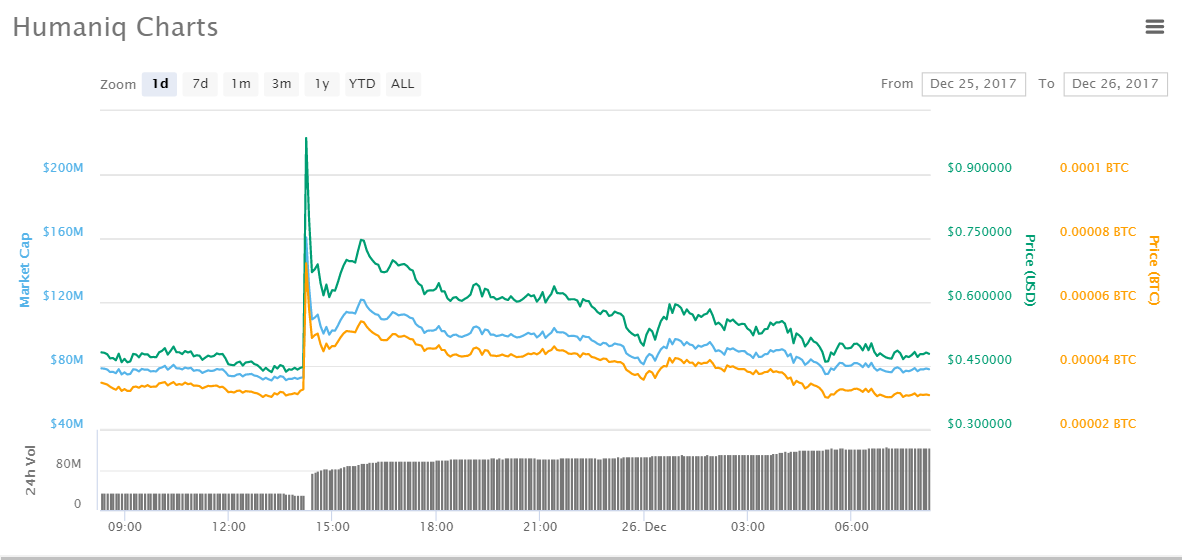Click the 0.00006 BTC tick label

[1098, 295]
